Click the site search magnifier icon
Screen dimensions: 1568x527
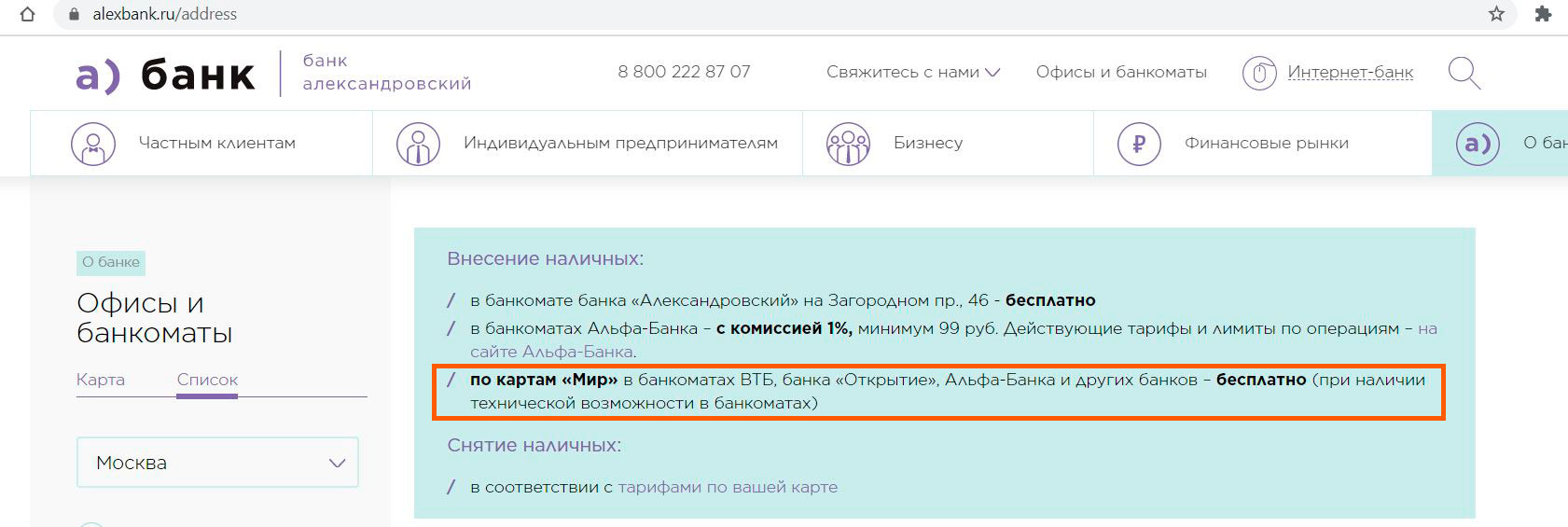tap(1464, 73)
